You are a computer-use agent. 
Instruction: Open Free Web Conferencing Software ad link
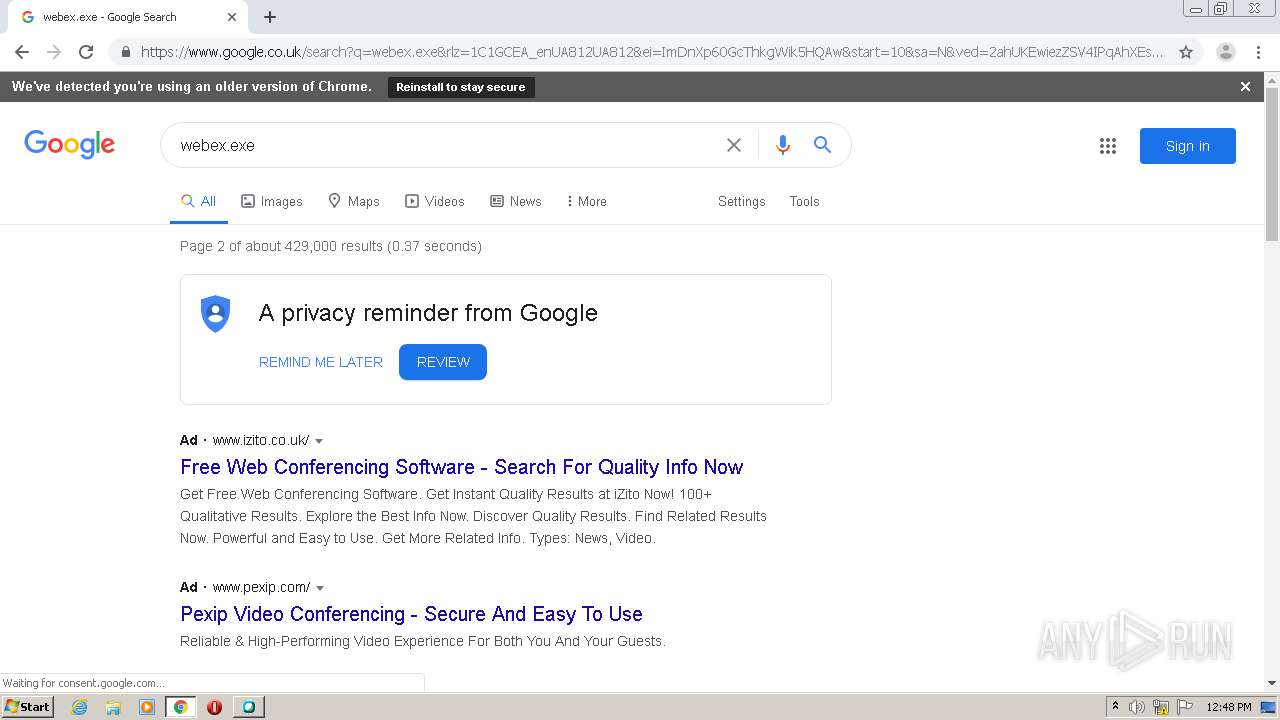[x=462, y=467]
